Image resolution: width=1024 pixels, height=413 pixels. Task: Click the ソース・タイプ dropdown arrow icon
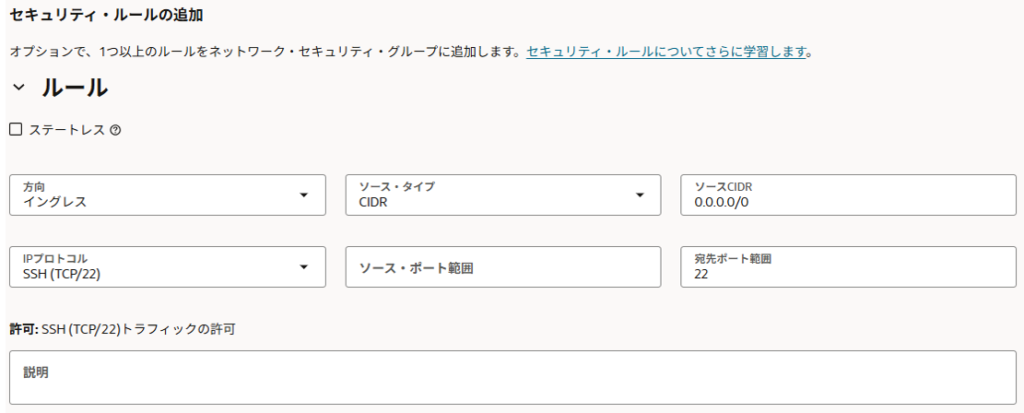[640, 195]
